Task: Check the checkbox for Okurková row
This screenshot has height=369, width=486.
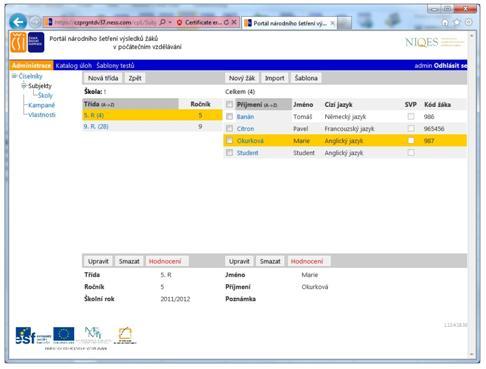Action: [x=229, y=140]
